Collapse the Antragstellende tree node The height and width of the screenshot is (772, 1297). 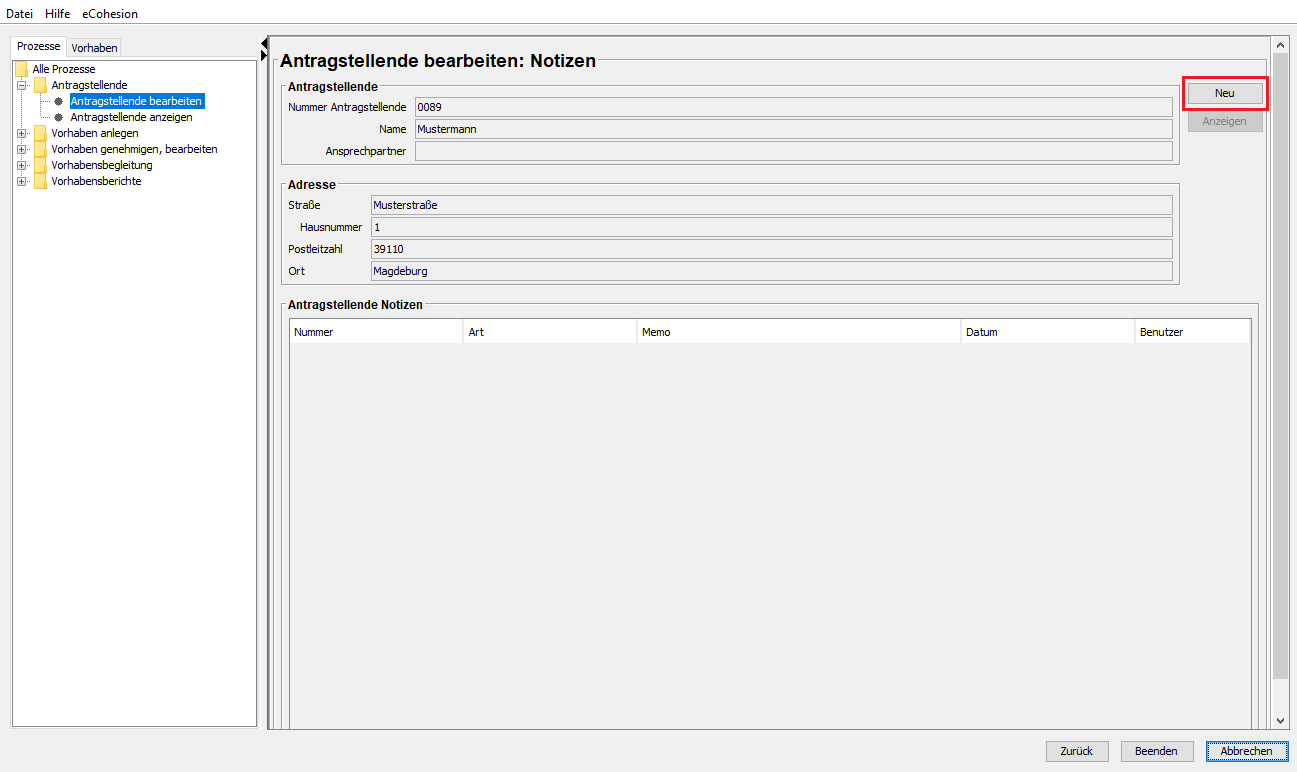[22, 85]
